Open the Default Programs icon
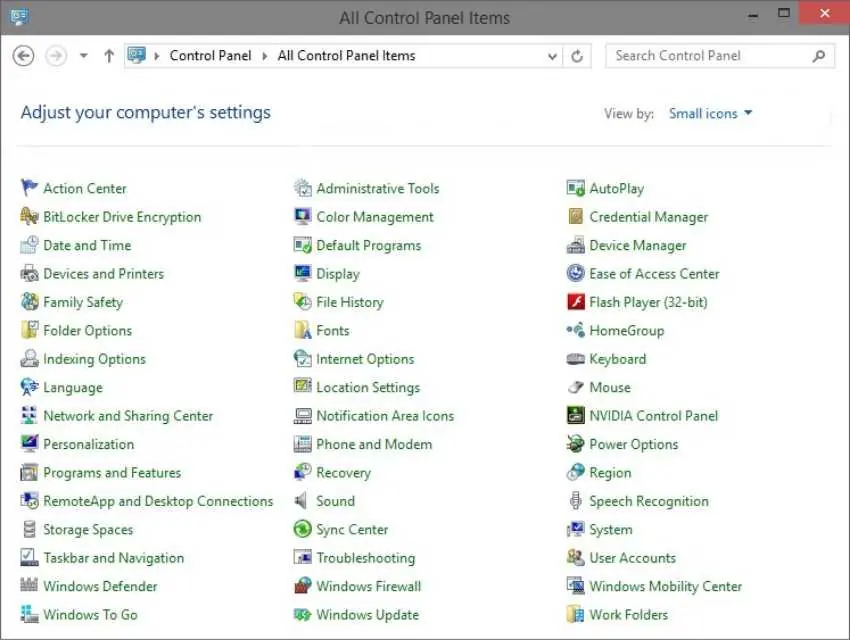The height and width of the screenshot is (640, 850). click(302, 245)
